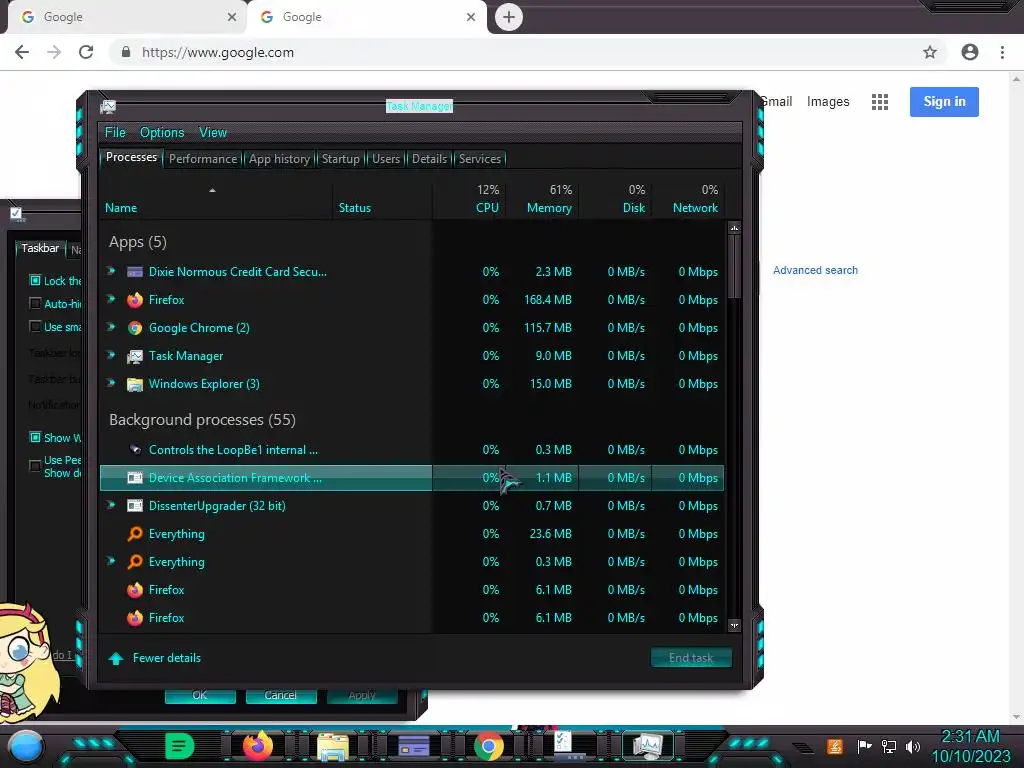Collapse Task Manager with Fewer details

click(x=155, y=658)
